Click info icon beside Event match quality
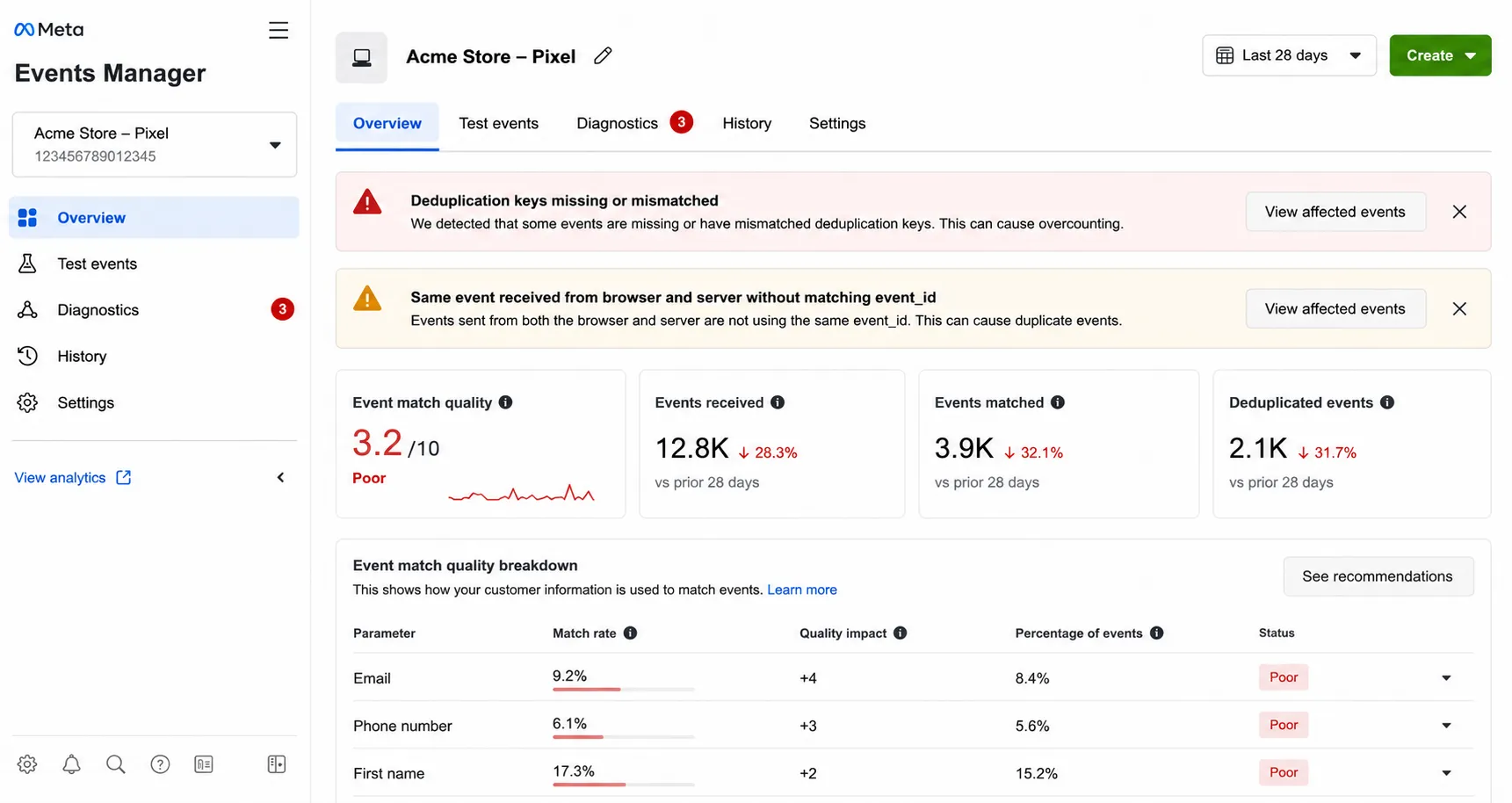 [x=506, y=402]
